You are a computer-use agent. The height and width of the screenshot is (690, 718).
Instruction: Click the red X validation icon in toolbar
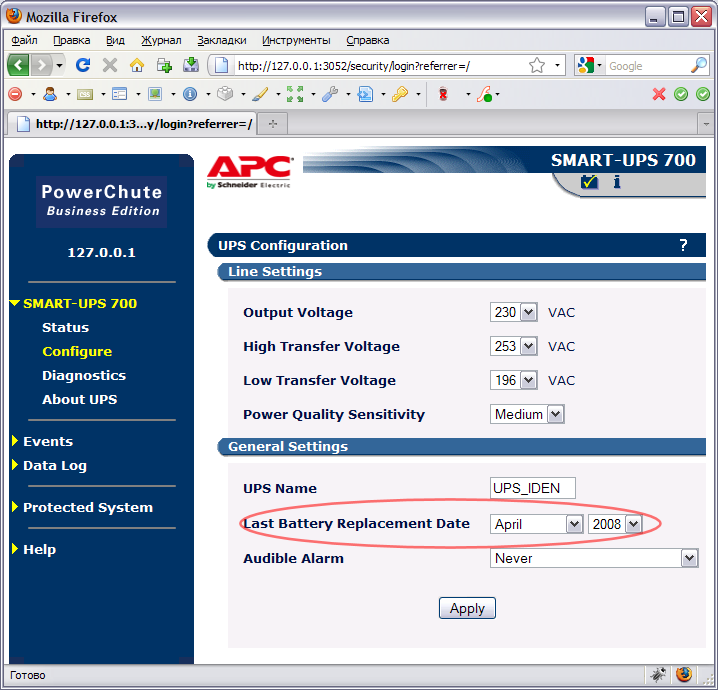659,94
